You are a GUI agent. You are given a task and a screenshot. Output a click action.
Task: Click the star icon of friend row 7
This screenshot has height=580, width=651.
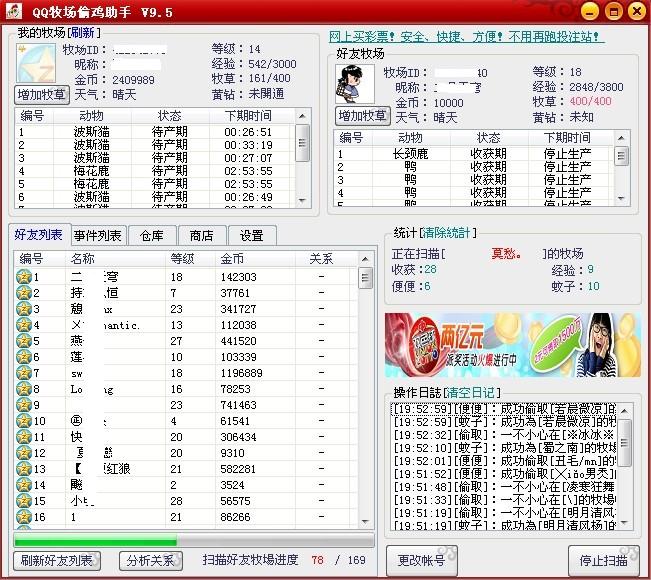point(24,373)
